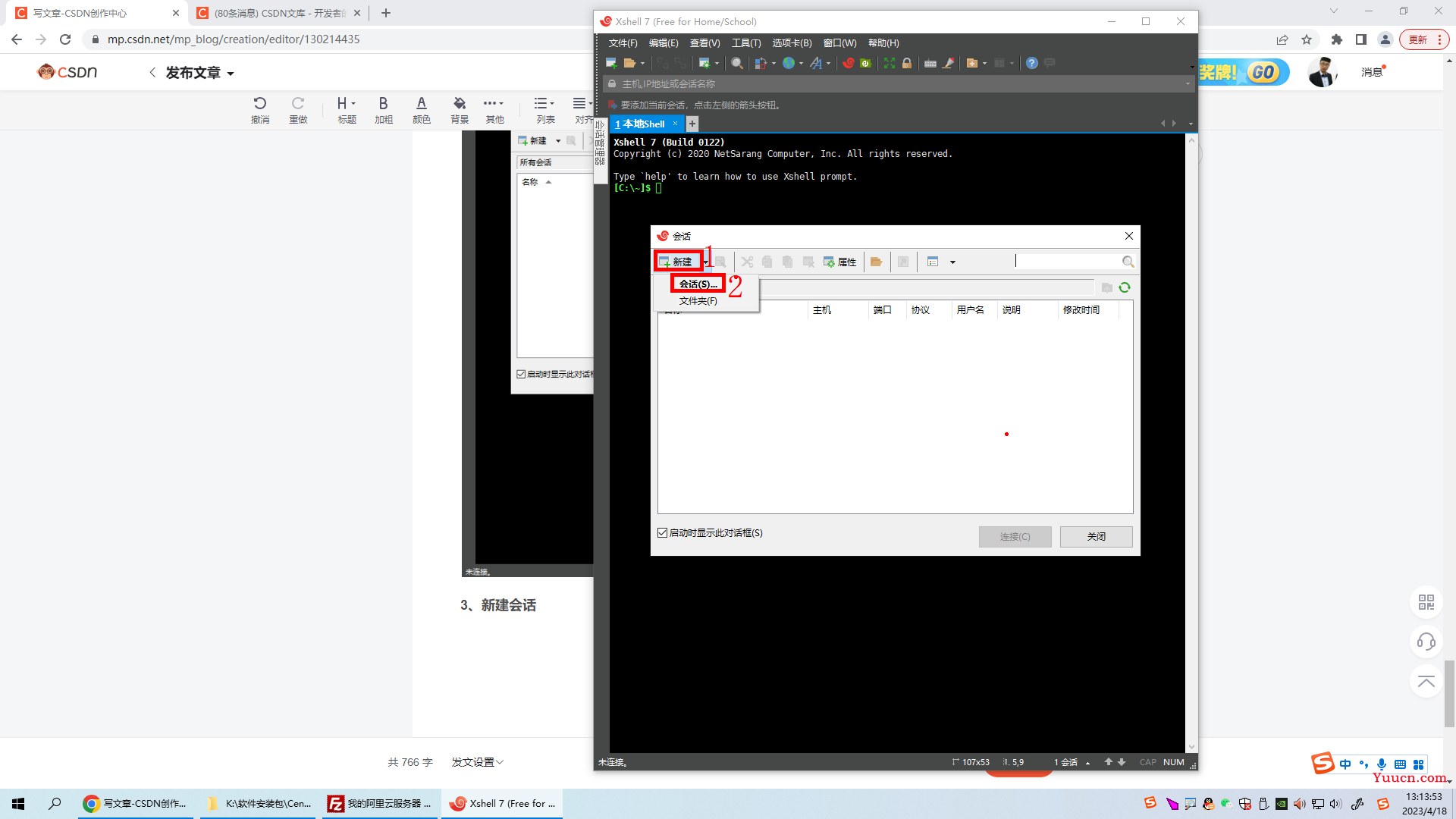
Task: Click the new session icon in Xshell toolbar
Action: click(611, 63)
